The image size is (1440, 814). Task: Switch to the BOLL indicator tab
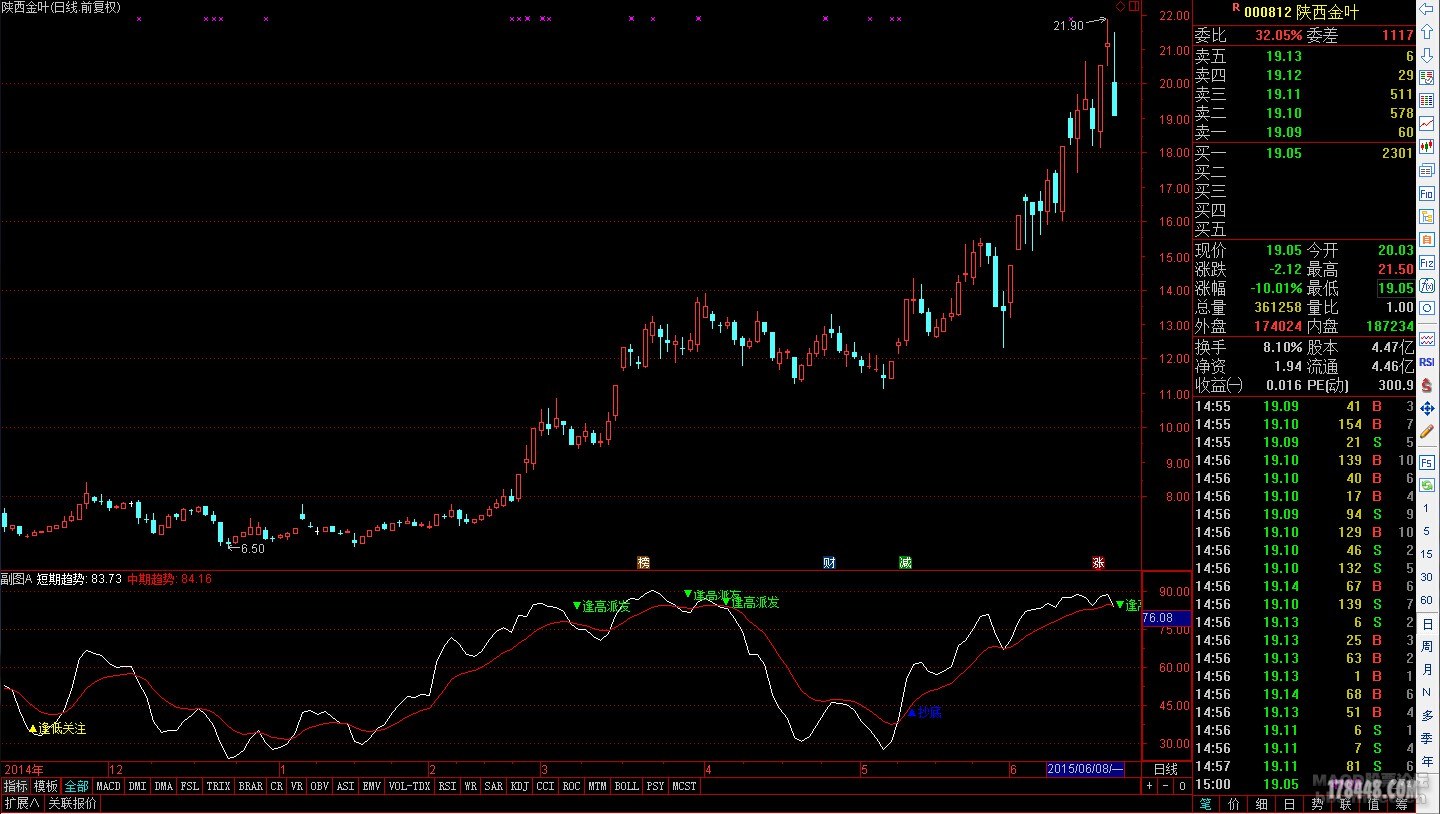pyautogui.click(x=626, y=786)
